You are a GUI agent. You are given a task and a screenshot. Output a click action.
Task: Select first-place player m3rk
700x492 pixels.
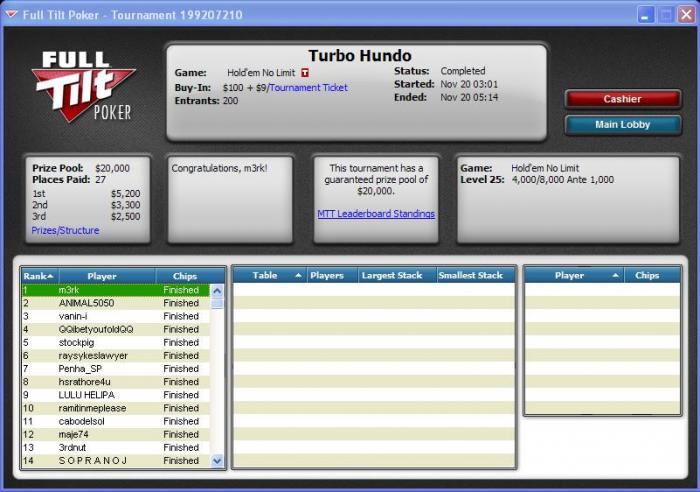pyautogui.click(x=116, y=290)
